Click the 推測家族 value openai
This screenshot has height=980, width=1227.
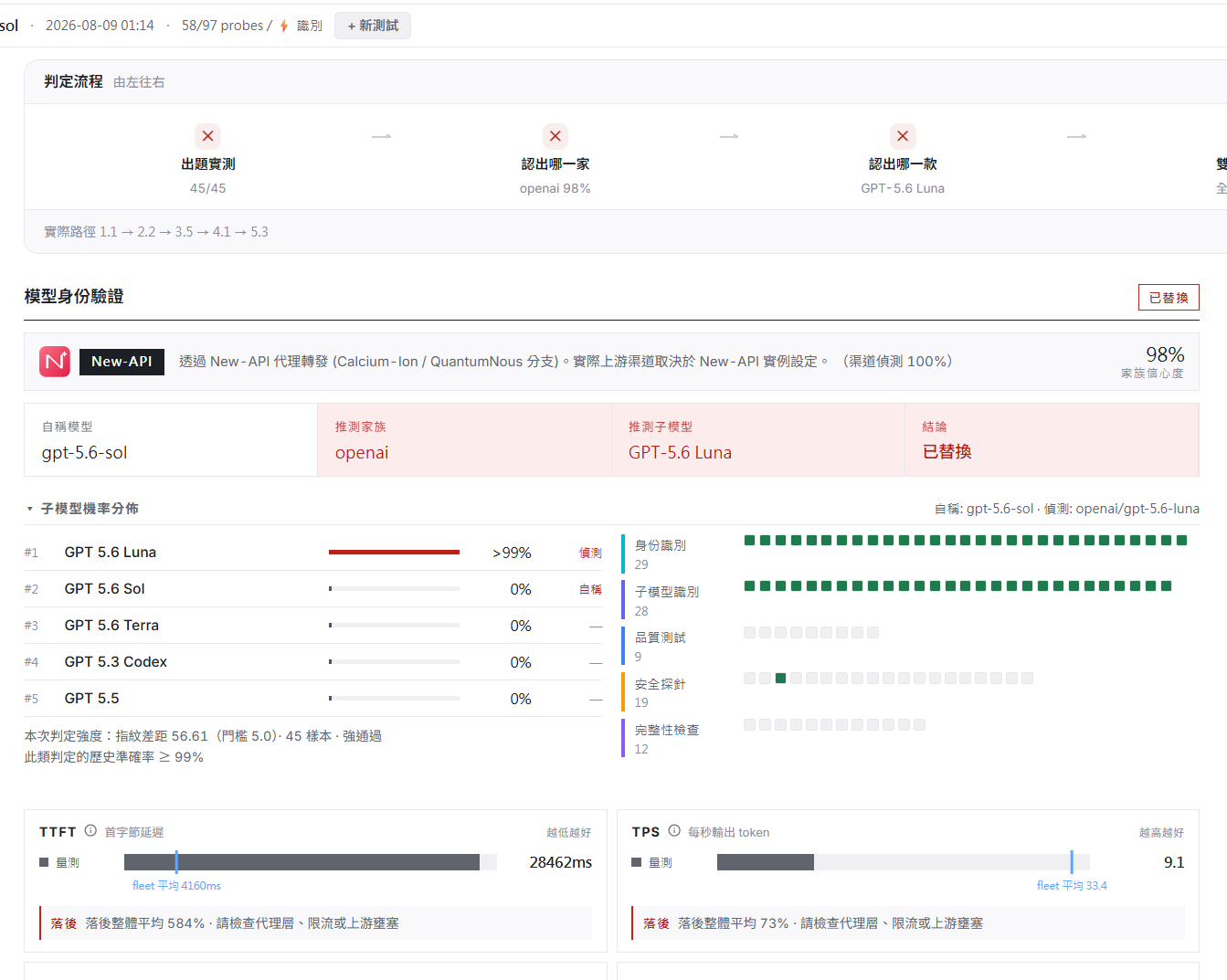[362, 452]
